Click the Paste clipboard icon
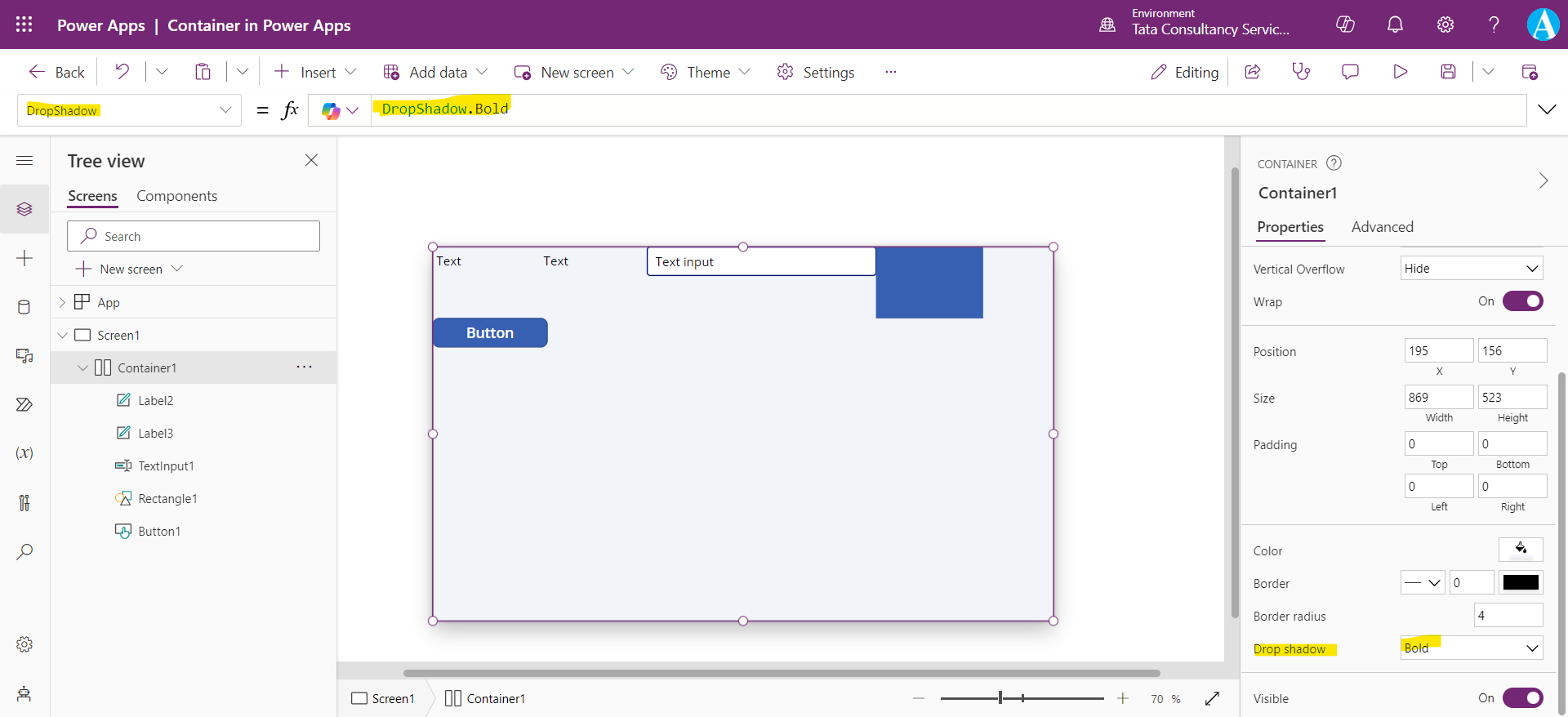 pos(203,72)
